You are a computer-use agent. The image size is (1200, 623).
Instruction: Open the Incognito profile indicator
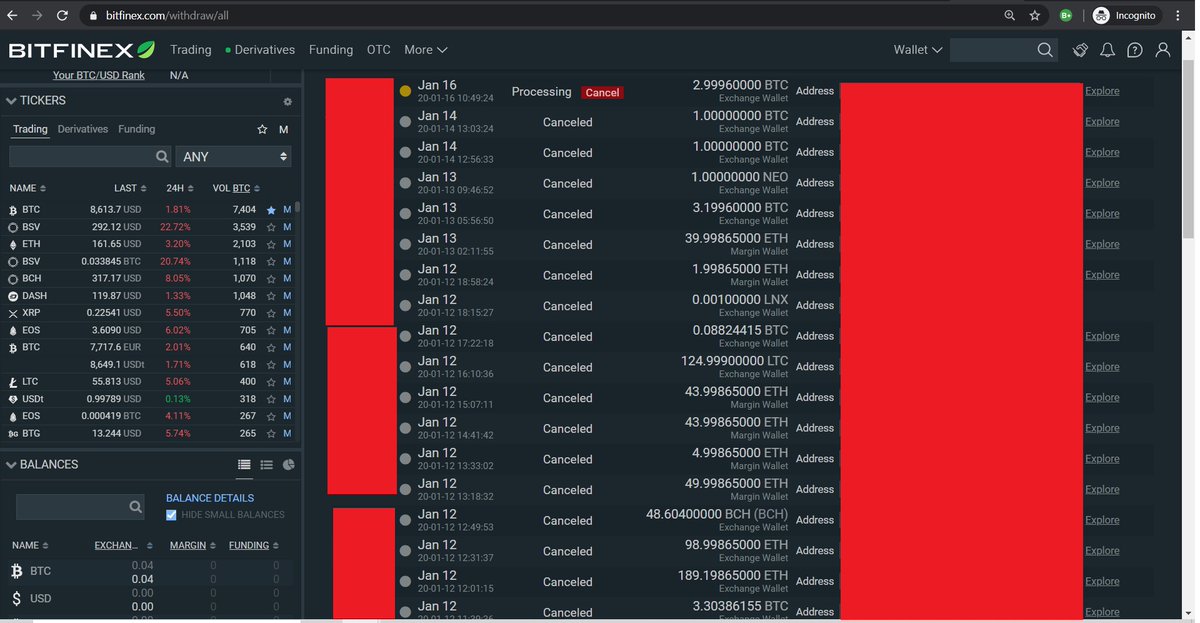[1125, 15]
